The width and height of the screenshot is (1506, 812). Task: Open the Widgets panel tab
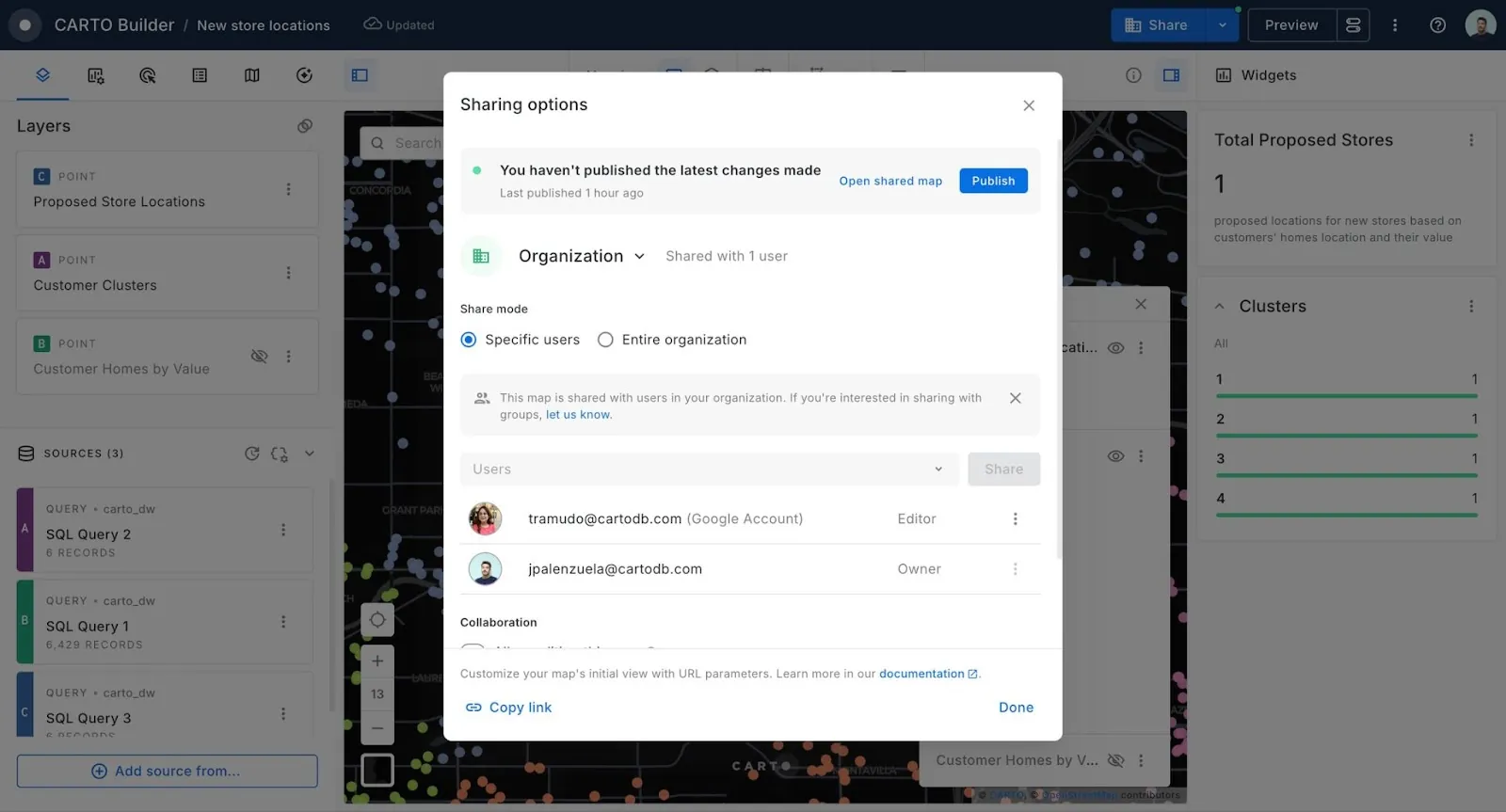1257,75
